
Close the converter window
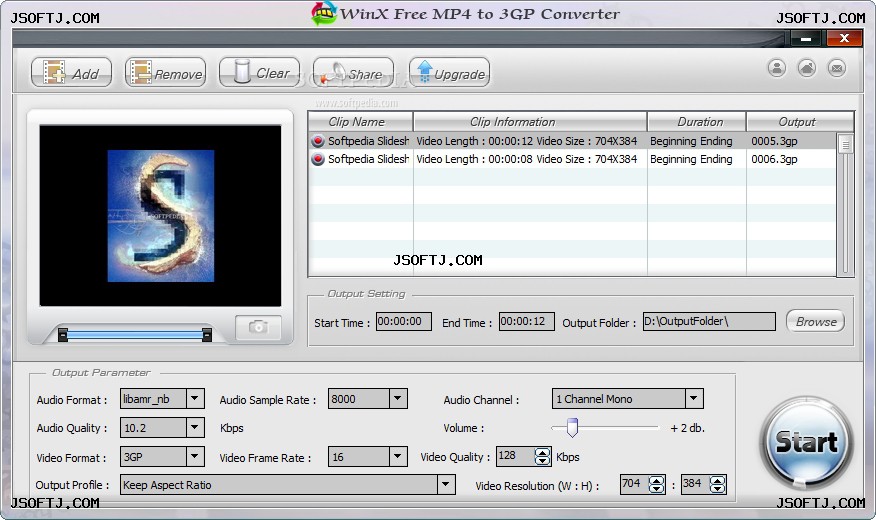844,39
